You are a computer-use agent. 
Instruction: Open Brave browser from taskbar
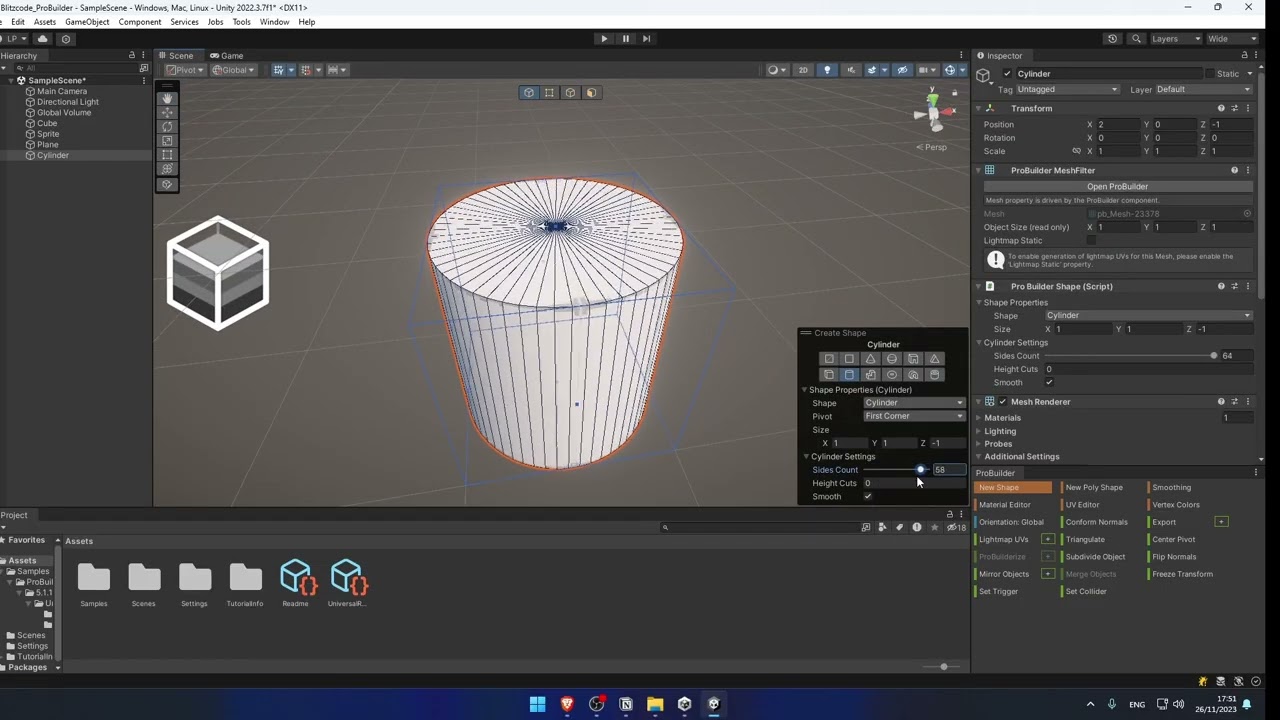[567, 704]
